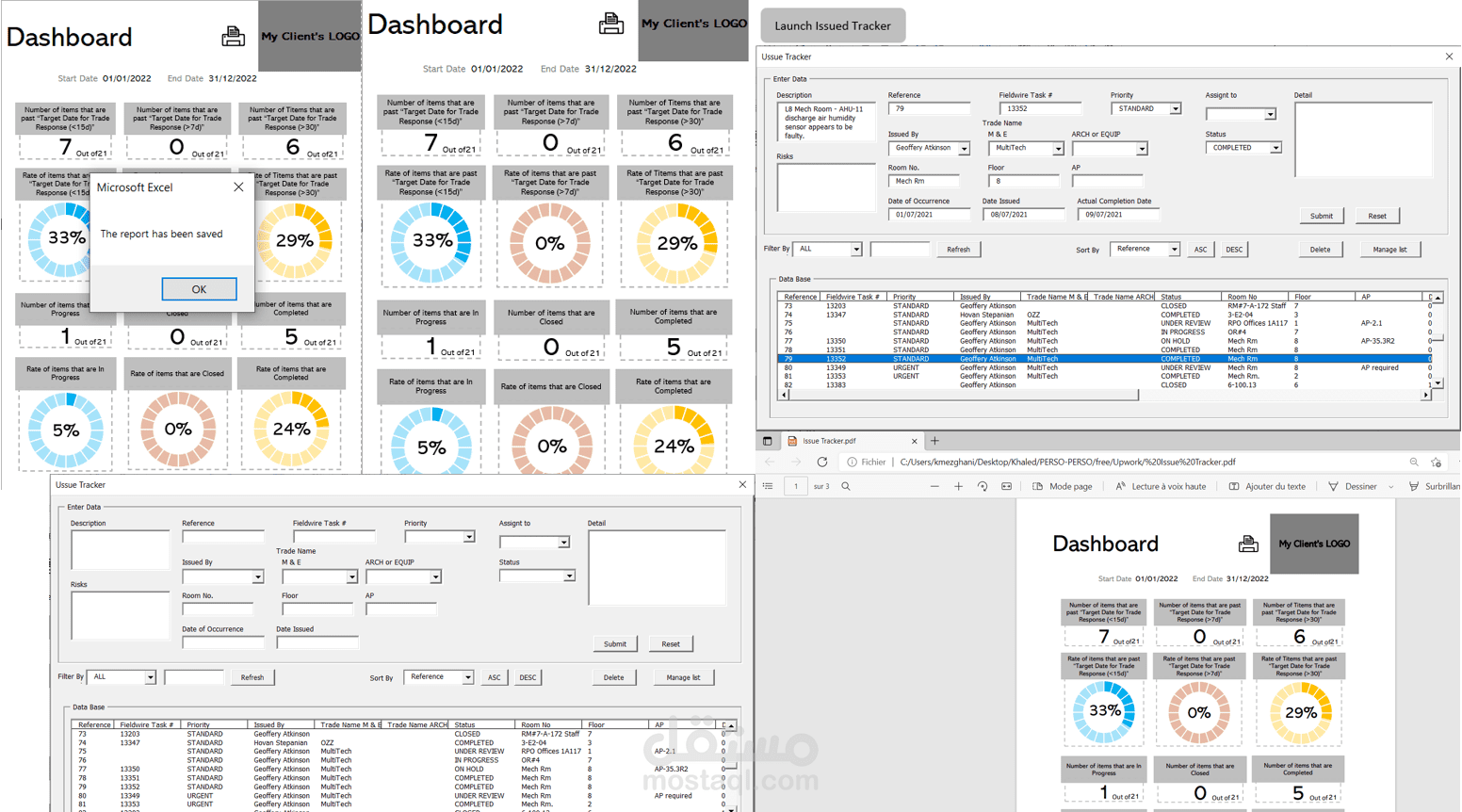Click the printer icon beside the dialog-covered Dashboard title
Image resolution: width=1462 pixels, height=812 pixels.
tap(233, 37)
